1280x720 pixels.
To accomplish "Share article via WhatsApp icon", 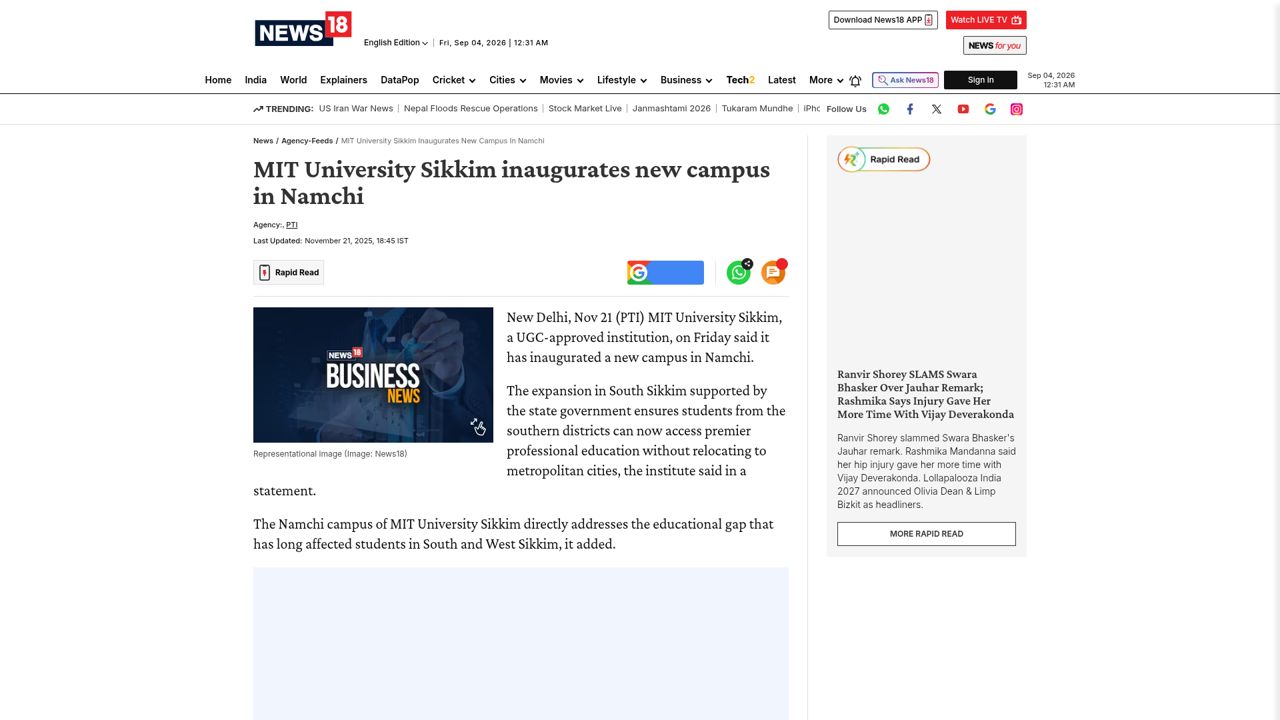I will pyautogui.click(x=739, y=272).
